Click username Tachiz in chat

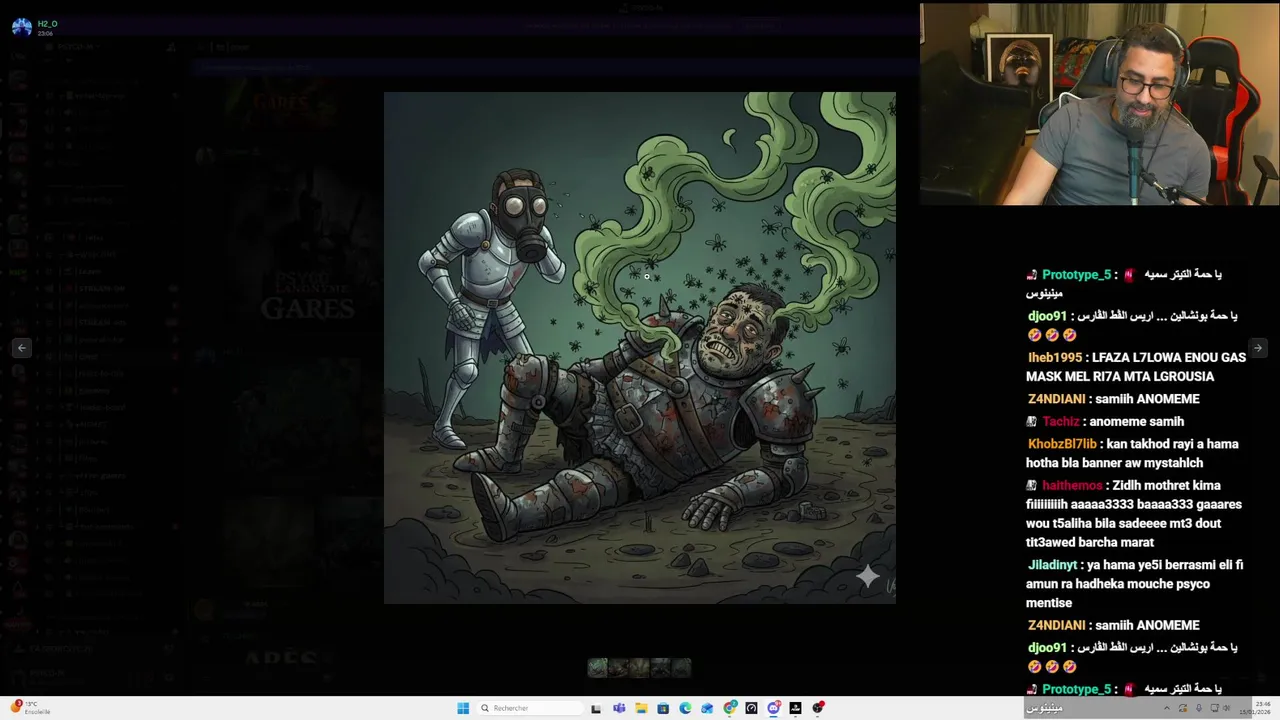(1062, 421)
